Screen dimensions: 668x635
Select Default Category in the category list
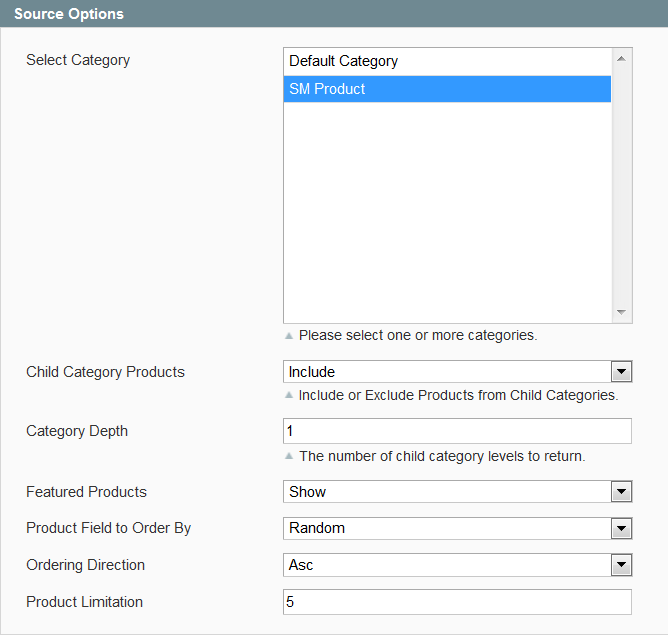[447, 61]
